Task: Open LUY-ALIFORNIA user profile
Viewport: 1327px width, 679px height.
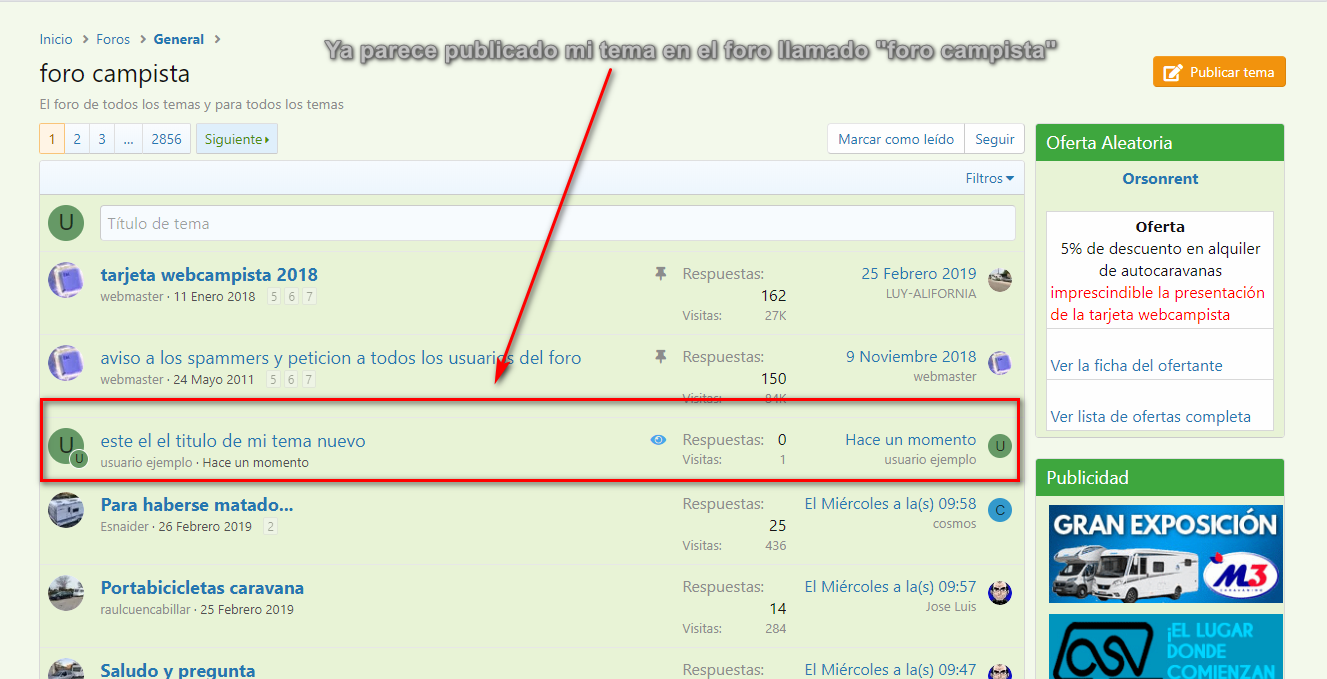Action: pos(931,294)
